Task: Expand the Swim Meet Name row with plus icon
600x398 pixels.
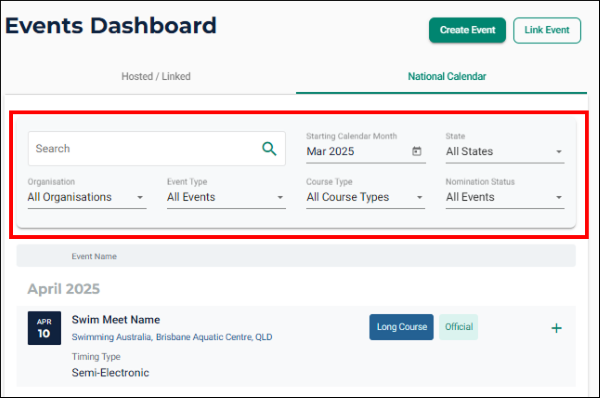Action: pos(556,328)
